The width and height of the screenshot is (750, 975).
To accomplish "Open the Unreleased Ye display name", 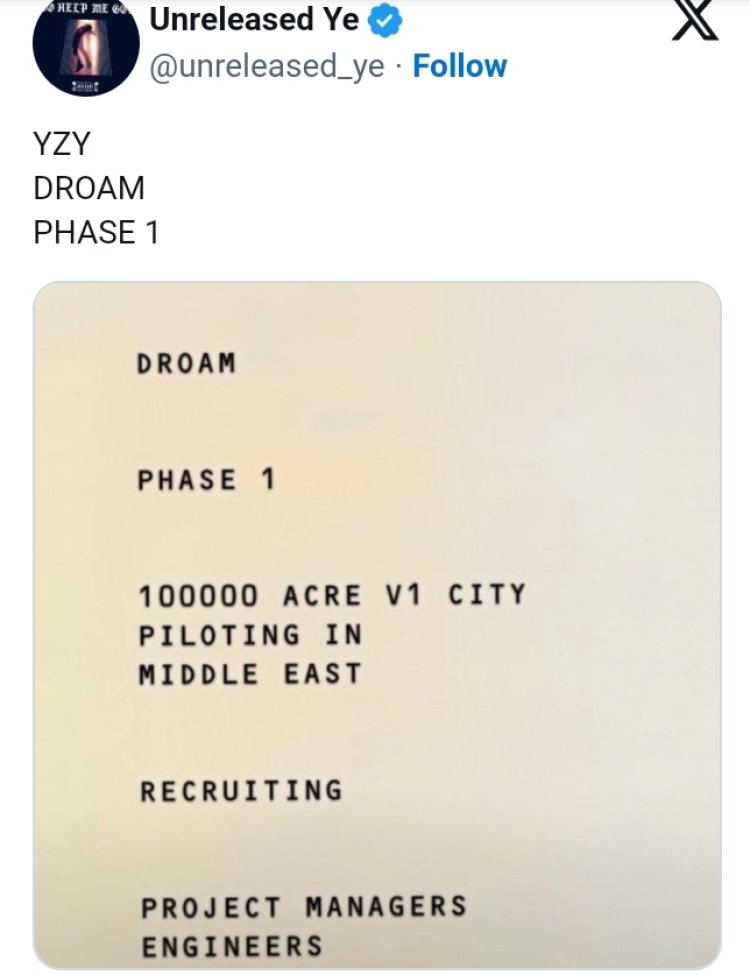I will coord(254,18).
